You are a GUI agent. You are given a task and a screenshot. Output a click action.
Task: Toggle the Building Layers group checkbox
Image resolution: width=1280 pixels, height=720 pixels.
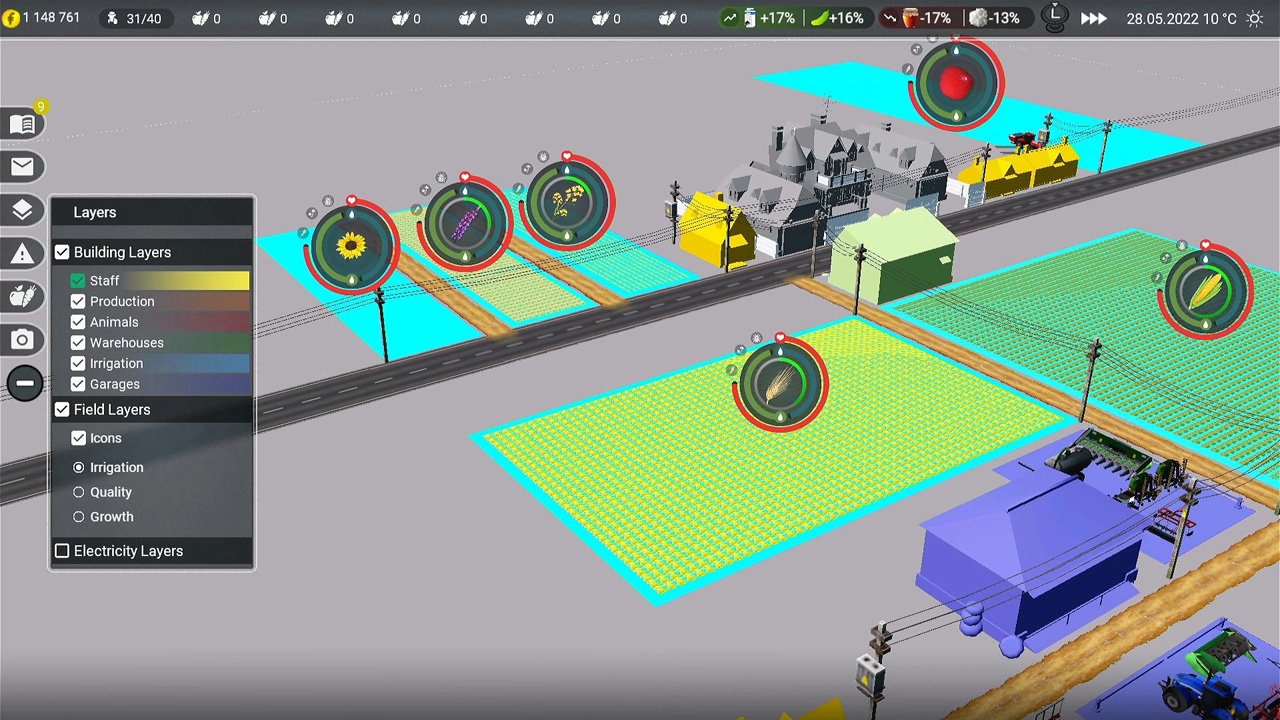(62, 253)
